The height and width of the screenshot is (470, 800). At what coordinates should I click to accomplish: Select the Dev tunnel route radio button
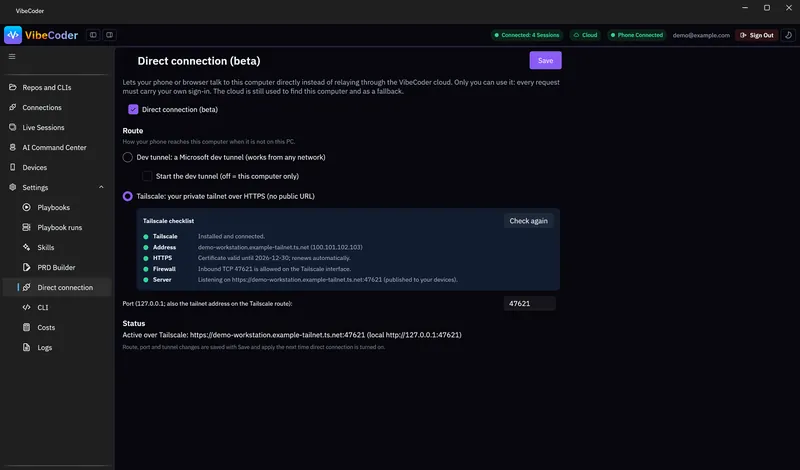click(128, 157)
